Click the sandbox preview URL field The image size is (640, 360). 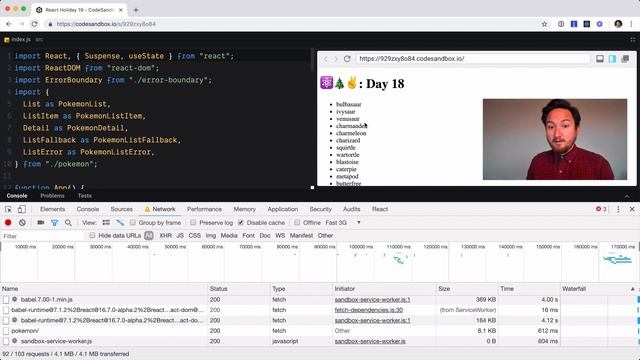point(473,59)
